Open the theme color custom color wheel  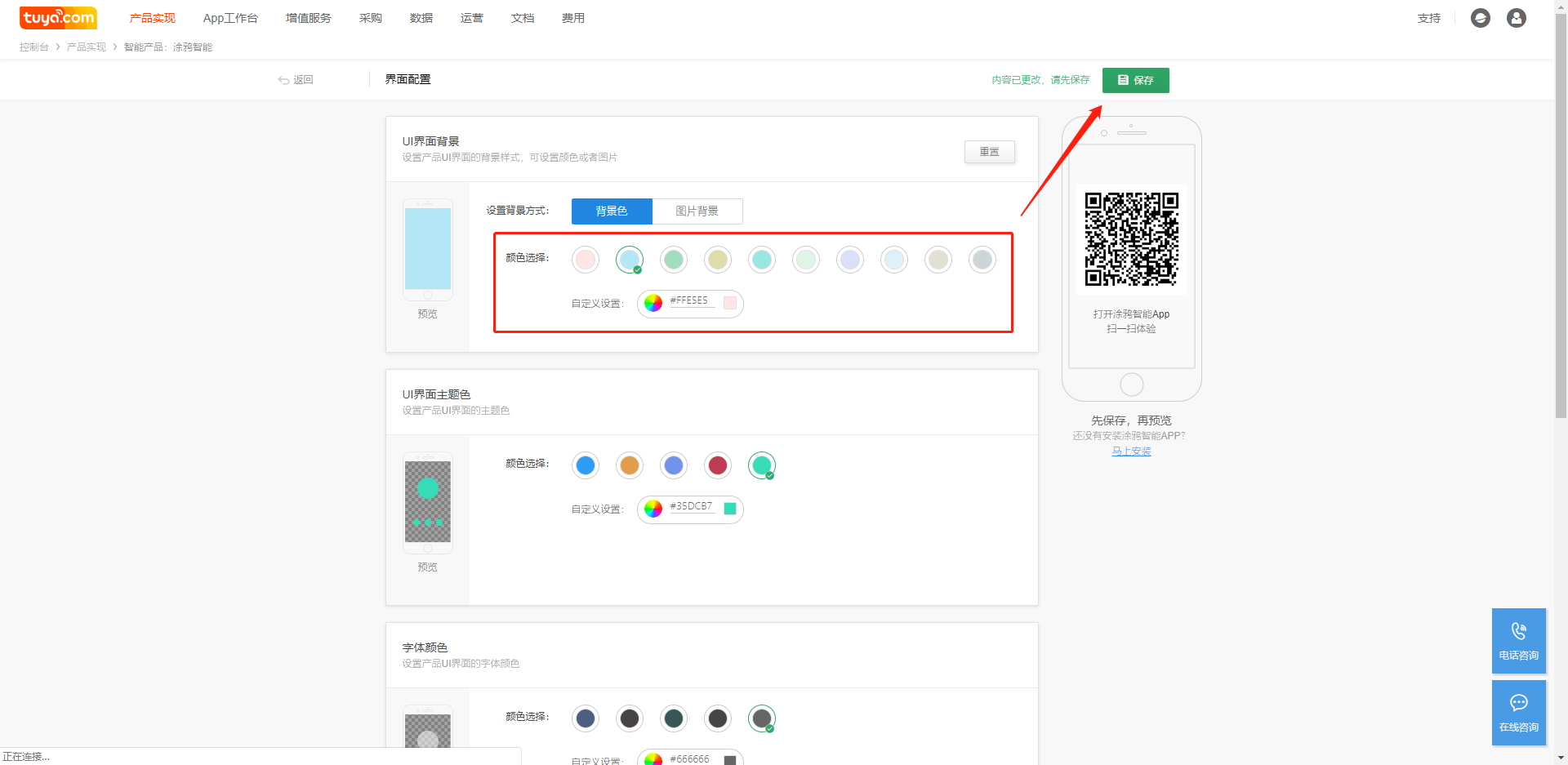653,509
